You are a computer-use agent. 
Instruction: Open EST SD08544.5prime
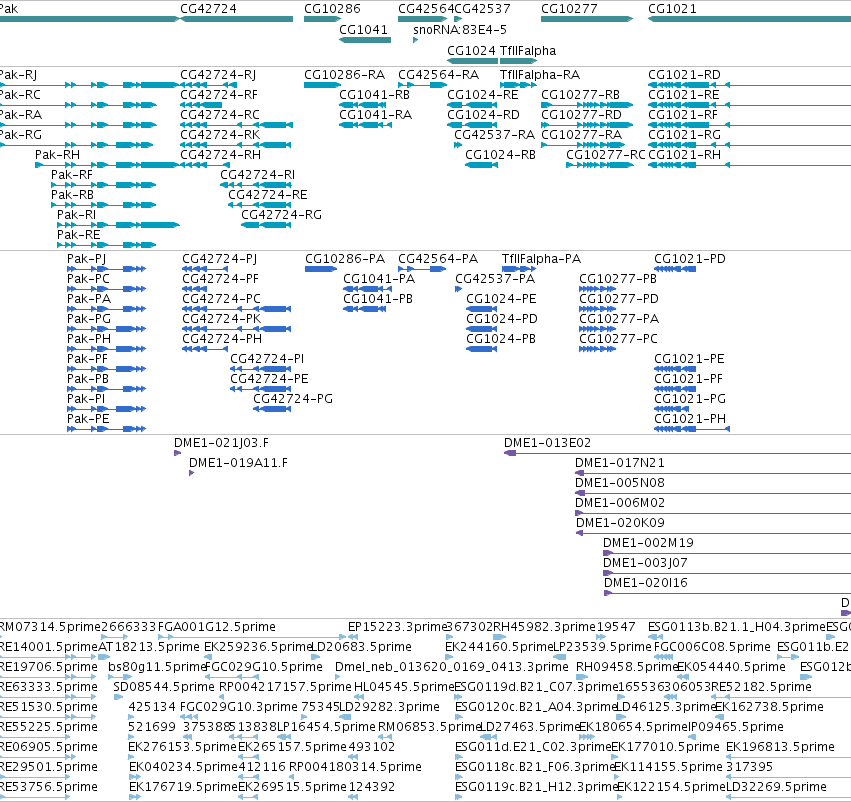(118, 697)
